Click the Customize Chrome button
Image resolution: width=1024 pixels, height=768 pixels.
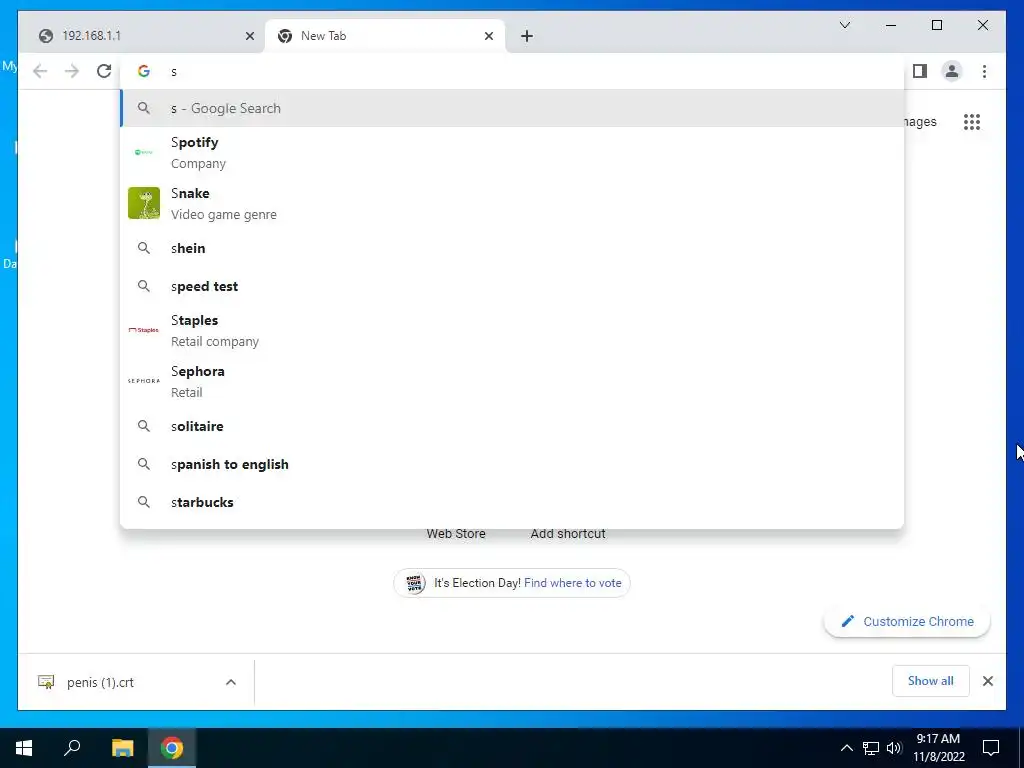[907, 621]
